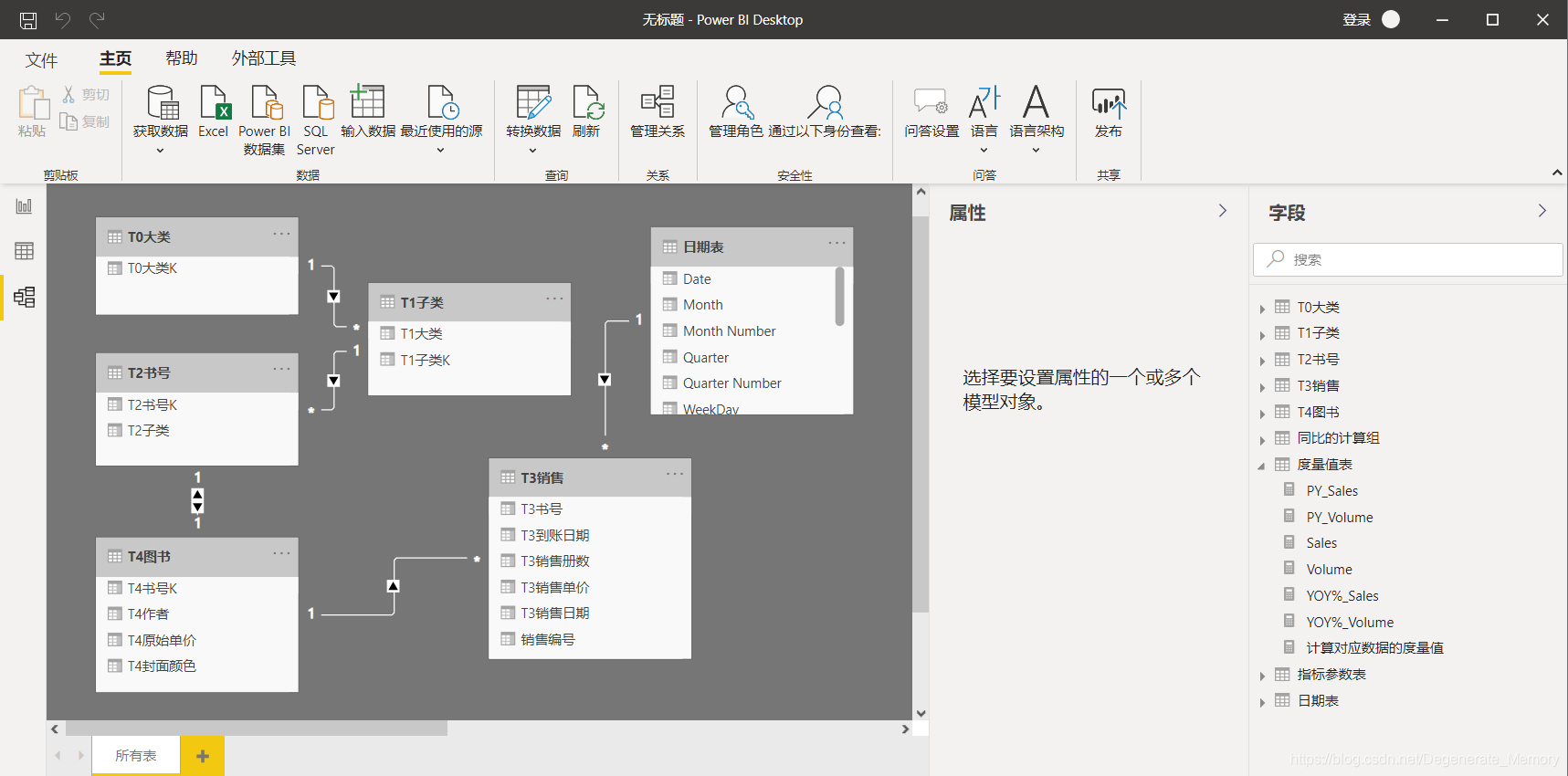Select the 主页 ribbon tab
Viewport: 1568px width, 776px height.
pos(116,58)
